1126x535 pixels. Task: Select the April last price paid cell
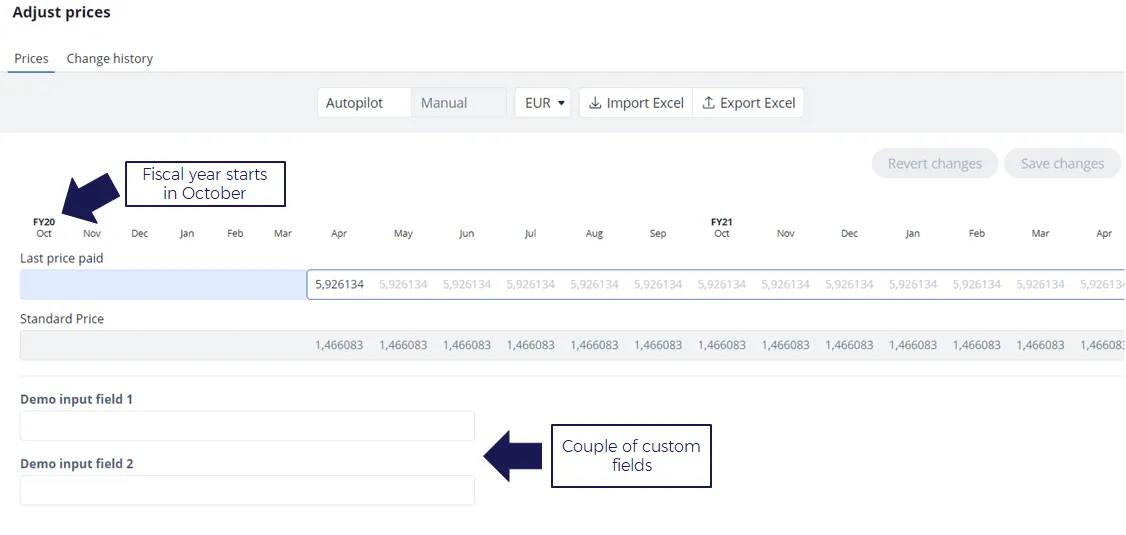(339, 285)
